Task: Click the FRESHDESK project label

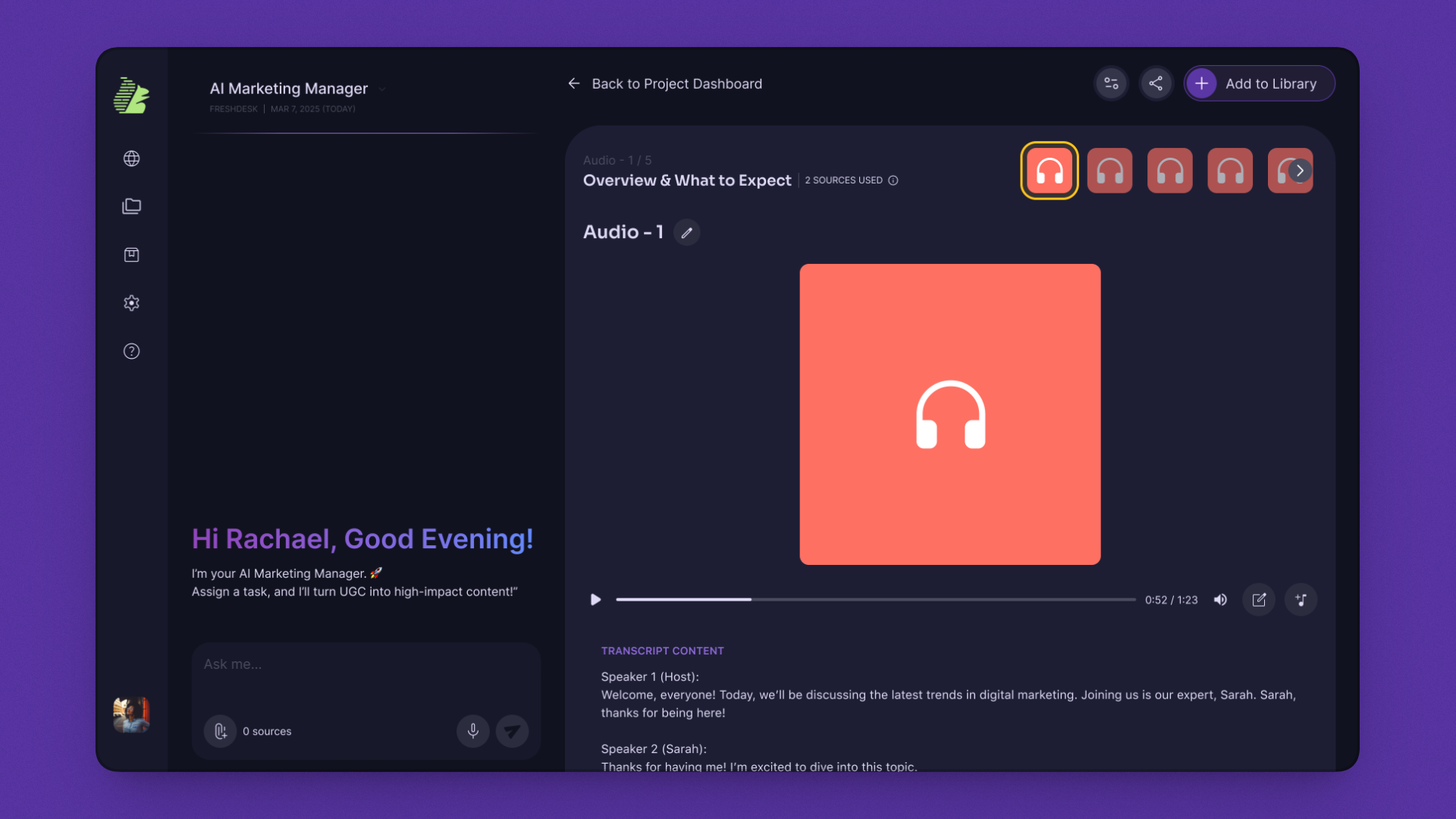Action: click(x=234, y=109)
